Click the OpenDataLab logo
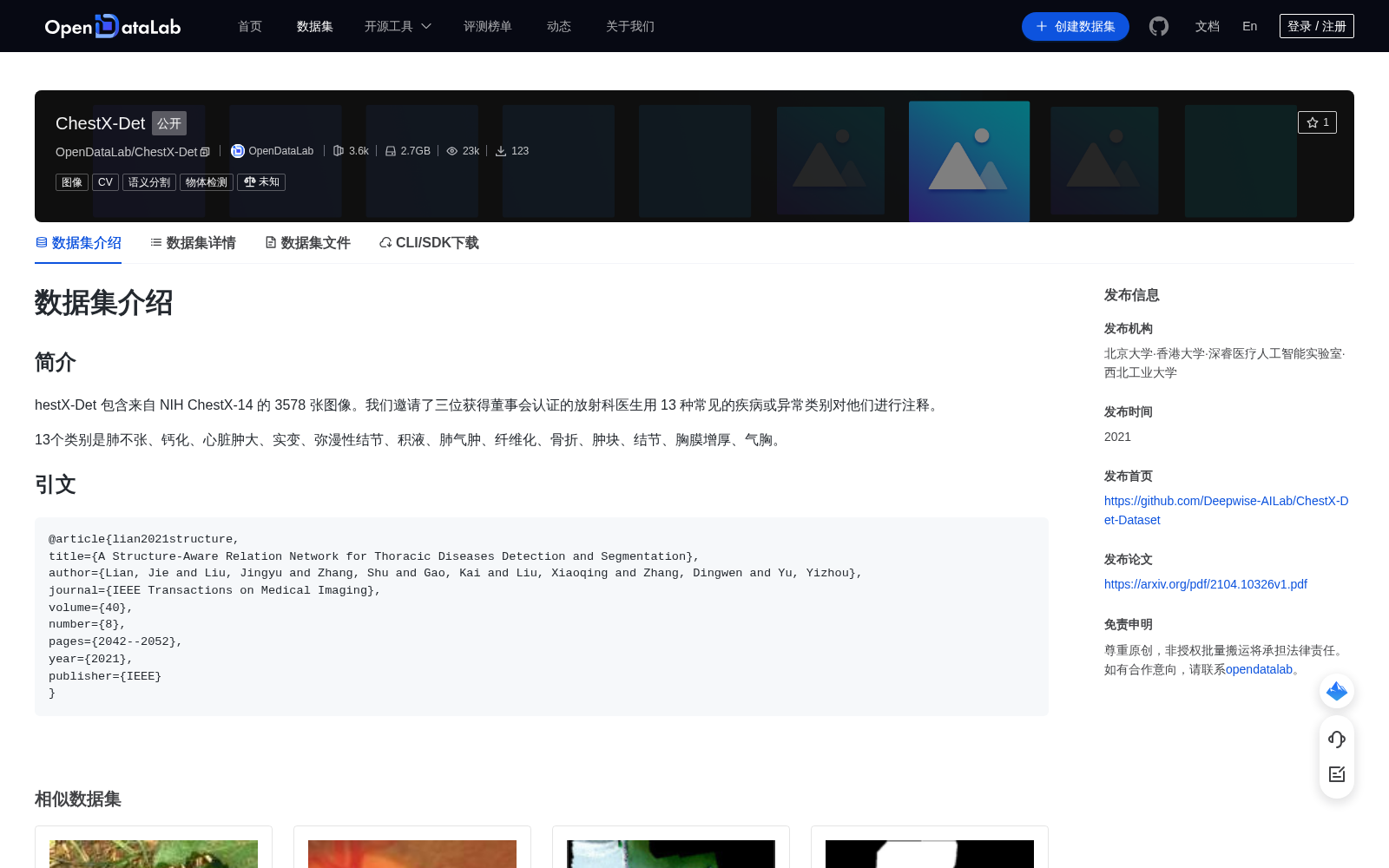The height and width of the screenshot is (868, 1389). tap(113, 27)
